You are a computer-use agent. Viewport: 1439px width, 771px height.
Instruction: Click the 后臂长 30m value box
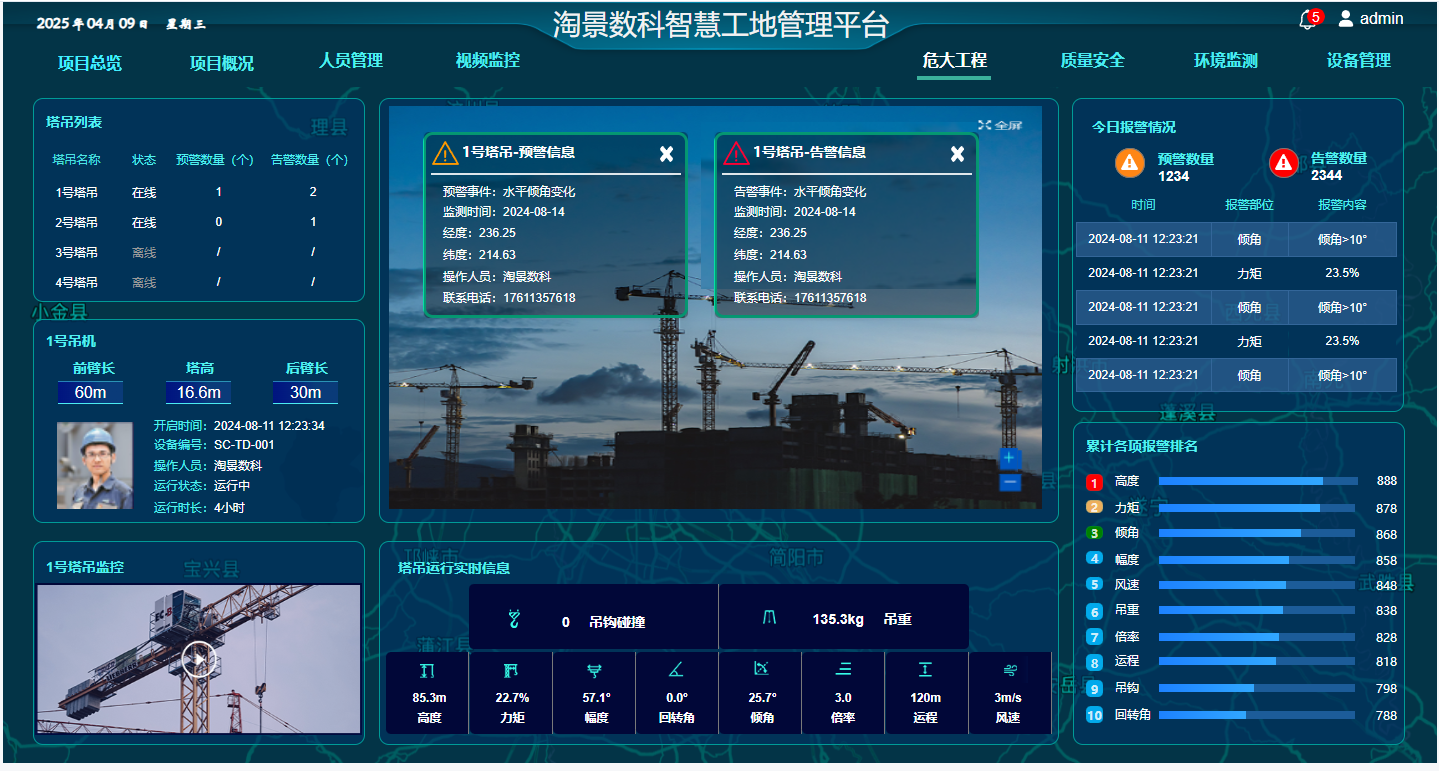click(x=305, y=392)
